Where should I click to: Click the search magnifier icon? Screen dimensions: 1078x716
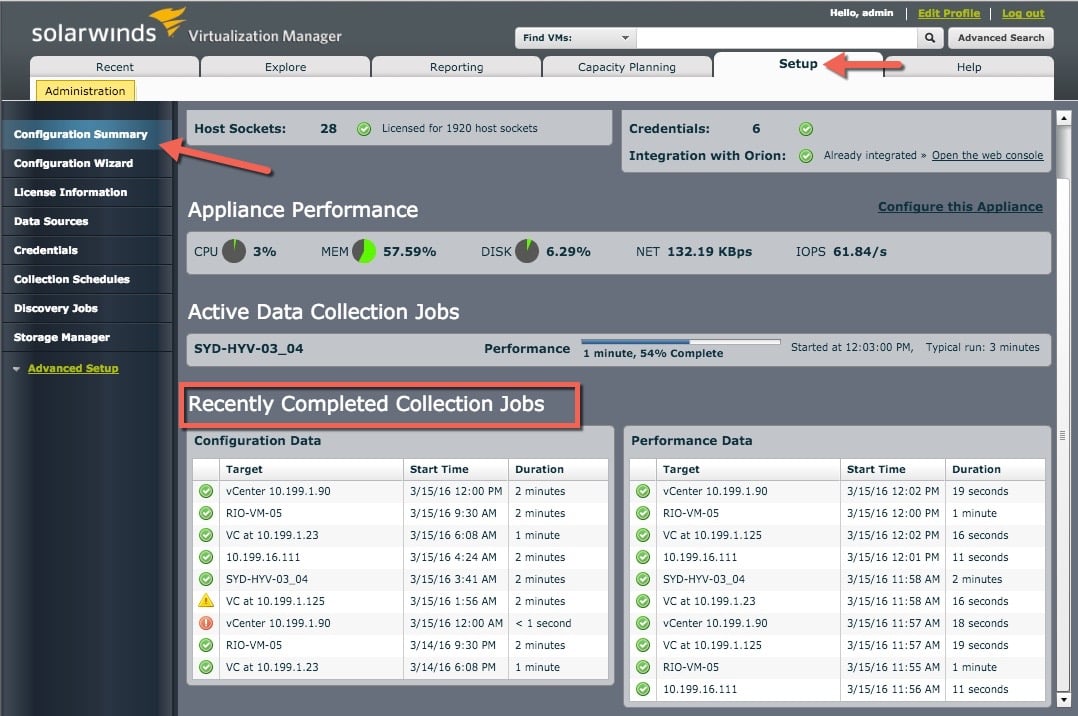point(930,38)
